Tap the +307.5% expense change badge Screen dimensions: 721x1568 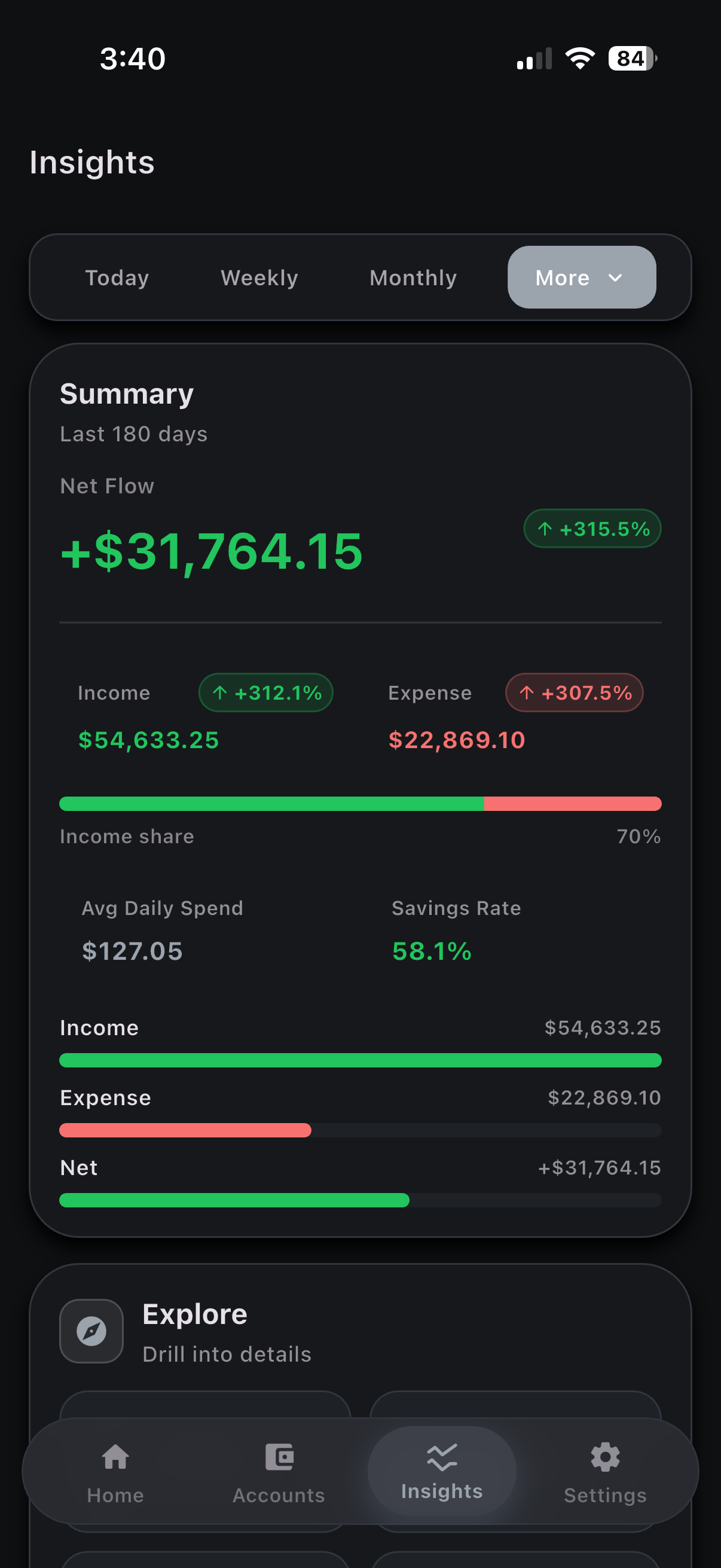tap(574, 693)
